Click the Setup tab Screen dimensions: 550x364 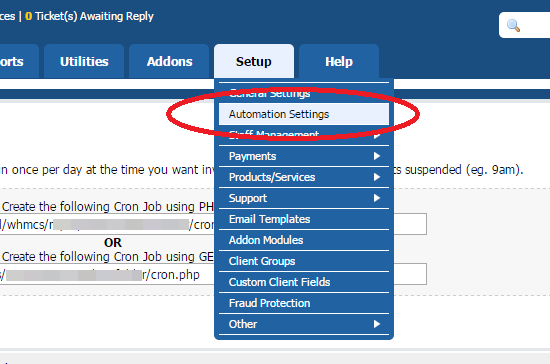(x=254, y=61)
